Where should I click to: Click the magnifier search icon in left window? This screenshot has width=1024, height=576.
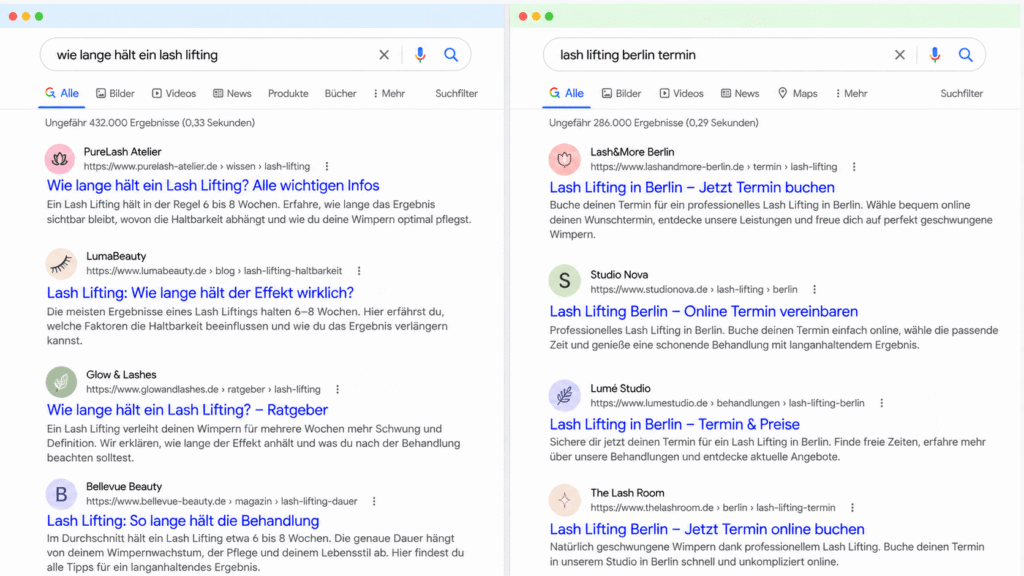451,55
